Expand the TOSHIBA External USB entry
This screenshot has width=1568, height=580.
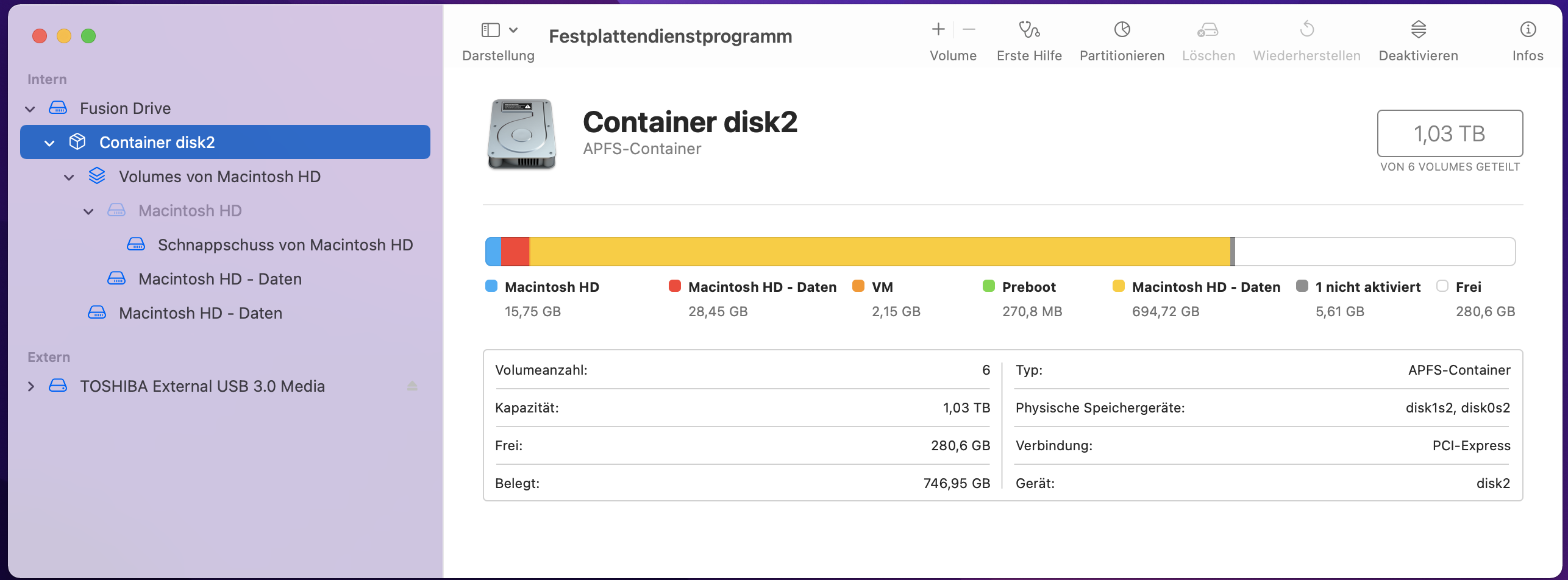(x=31, y=386)
